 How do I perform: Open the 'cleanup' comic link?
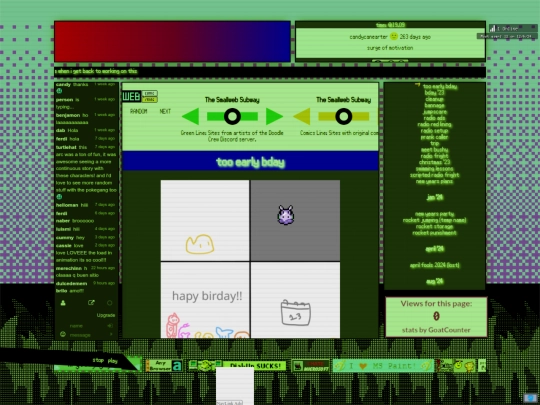434,99
